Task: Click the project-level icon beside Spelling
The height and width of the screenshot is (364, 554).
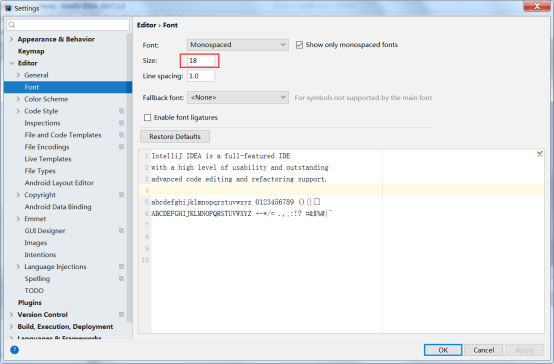Action: tap(121, 278)
